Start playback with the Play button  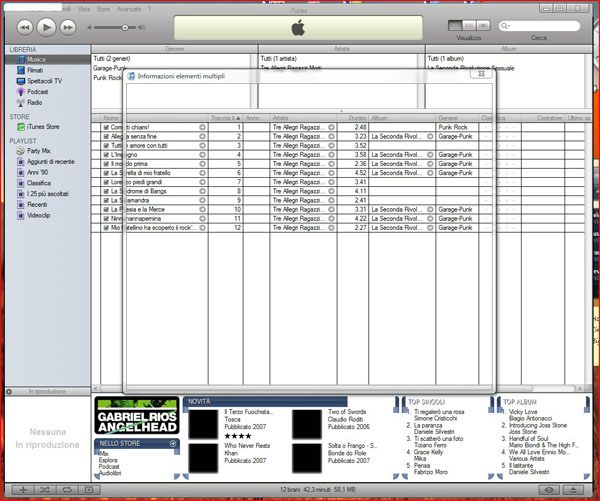tap(46, 27)
